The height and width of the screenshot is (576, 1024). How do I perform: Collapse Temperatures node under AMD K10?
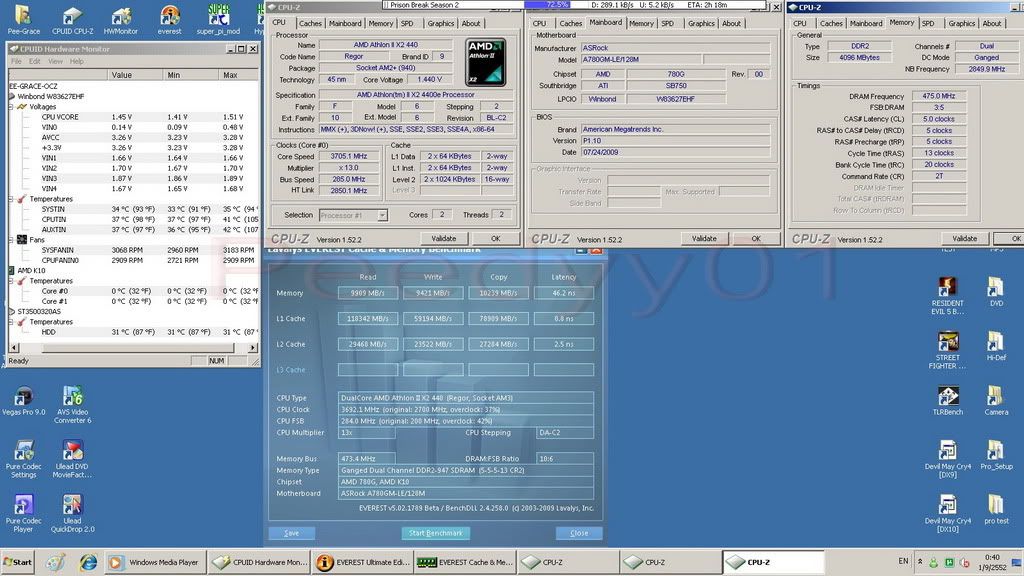pos(11,281)
